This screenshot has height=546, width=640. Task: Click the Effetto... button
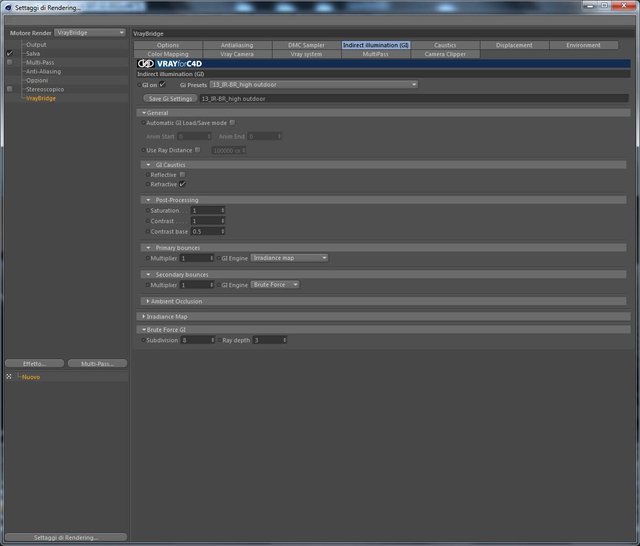click(x=35, y=364)
